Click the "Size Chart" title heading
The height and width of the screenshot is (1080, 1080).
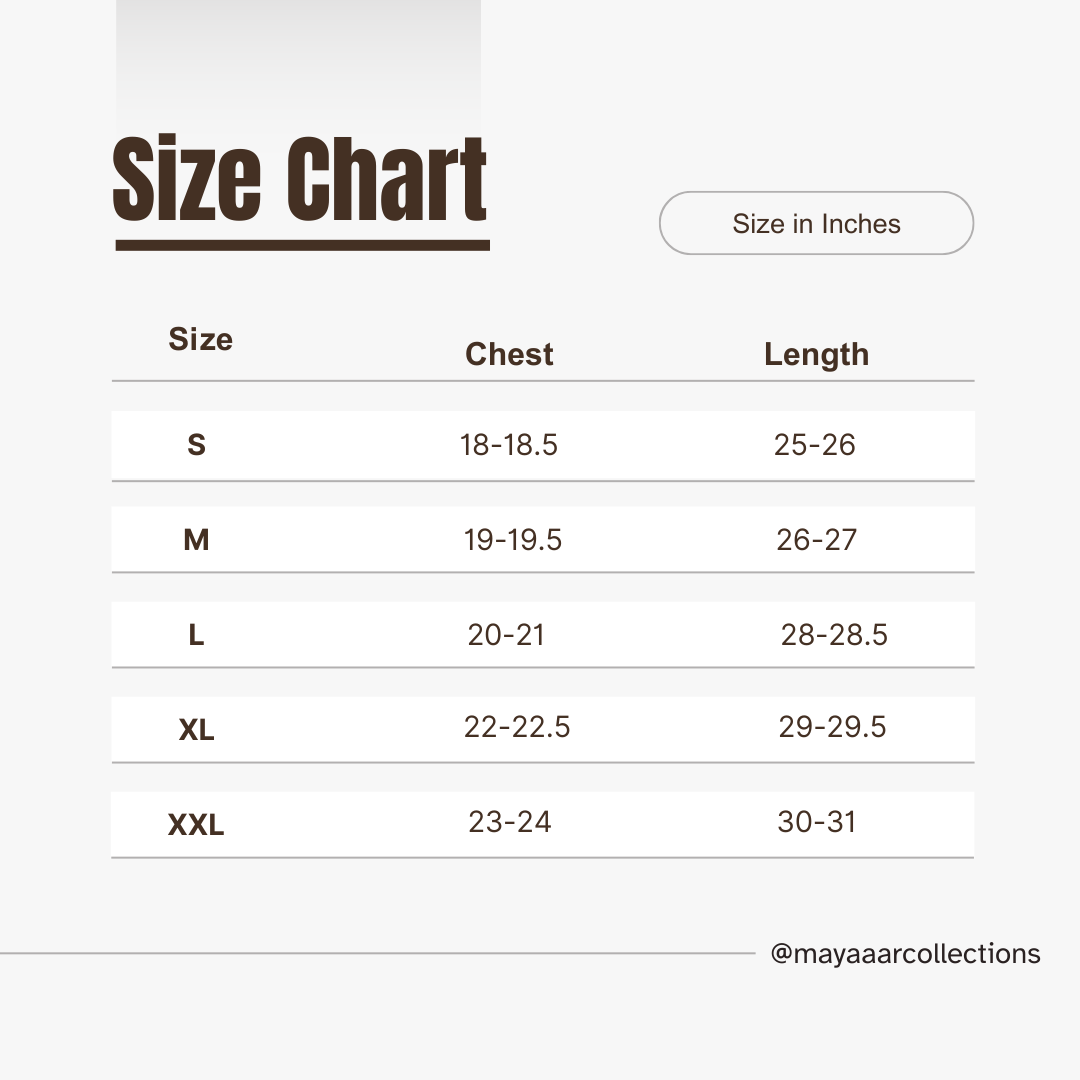click(x=300, y=180)
